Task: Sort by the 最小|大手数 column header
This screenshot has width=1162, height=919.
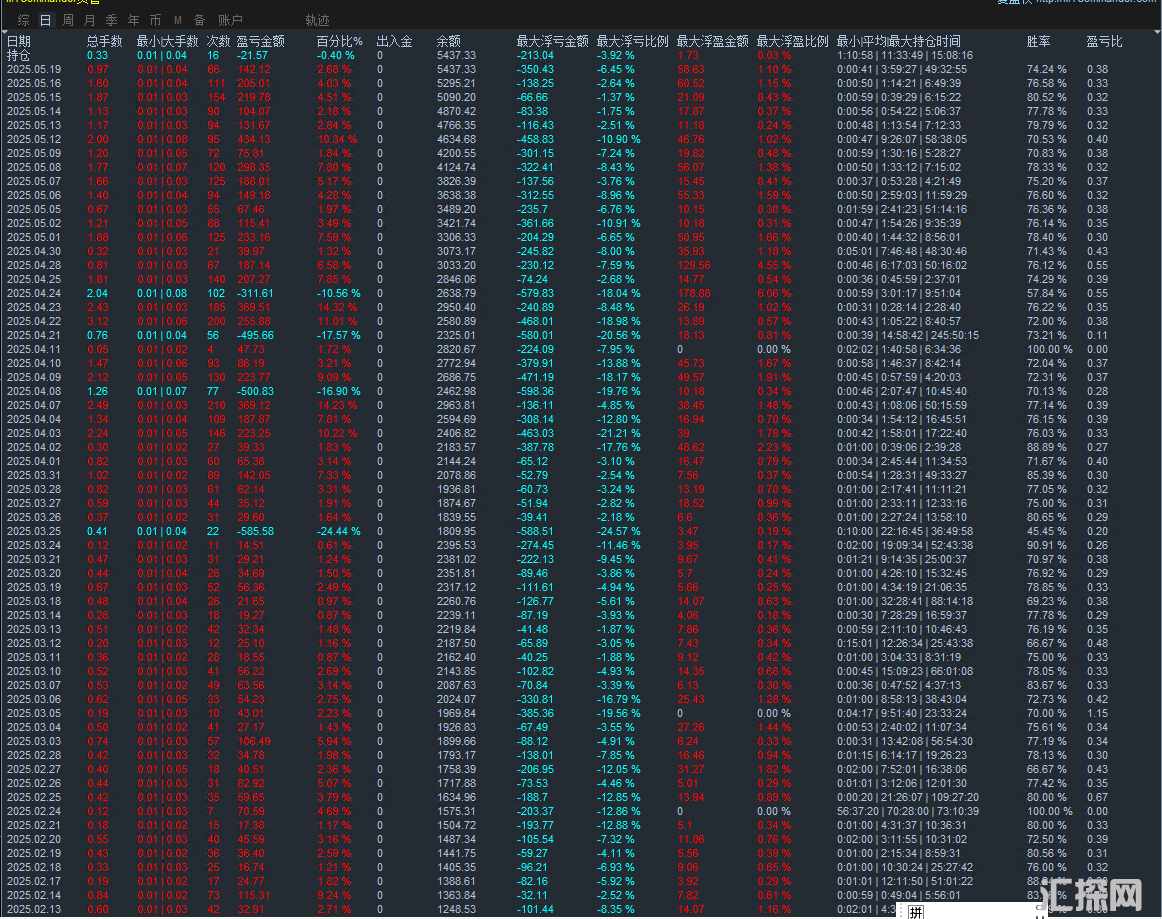Action: pyautogui.click(x=167, y=42)
